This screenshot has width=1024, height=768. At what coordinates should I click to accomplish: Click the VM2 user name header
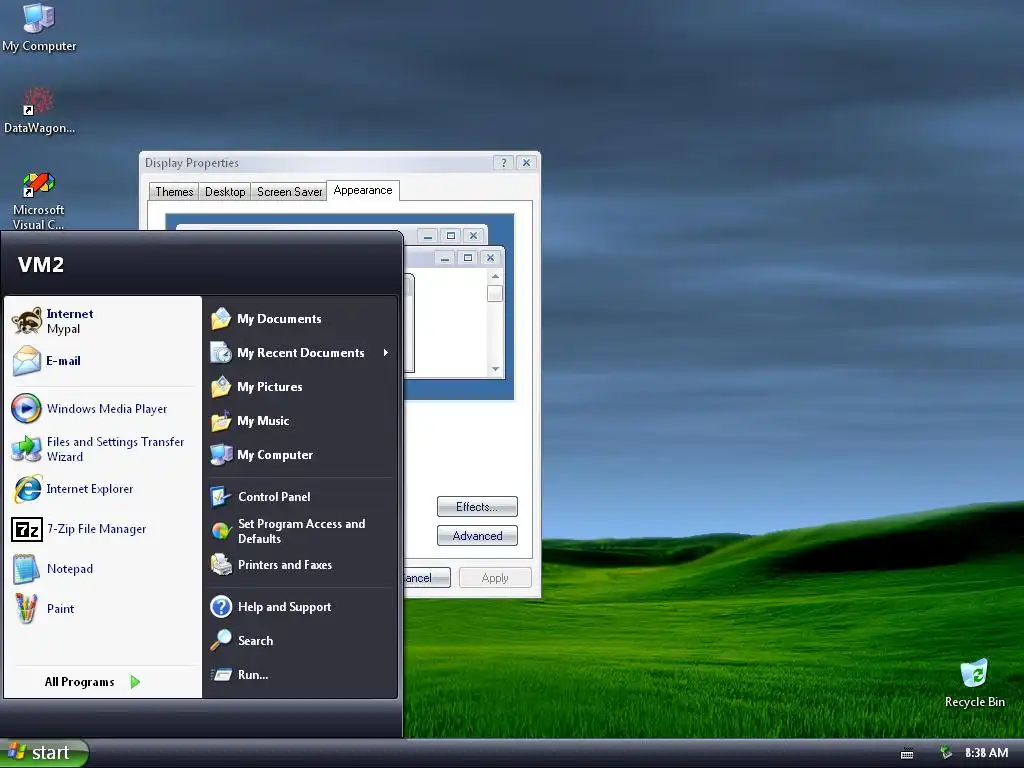40,264
